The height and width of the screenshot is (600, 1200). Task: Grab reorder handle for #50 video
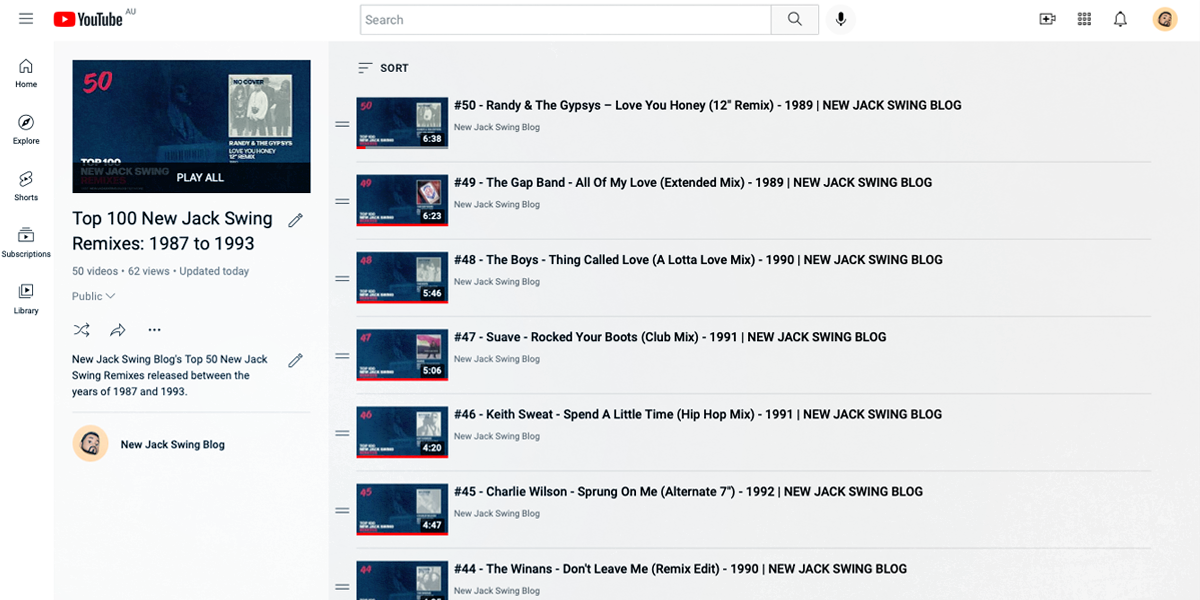pyautogui.click(x=342, y=124)
